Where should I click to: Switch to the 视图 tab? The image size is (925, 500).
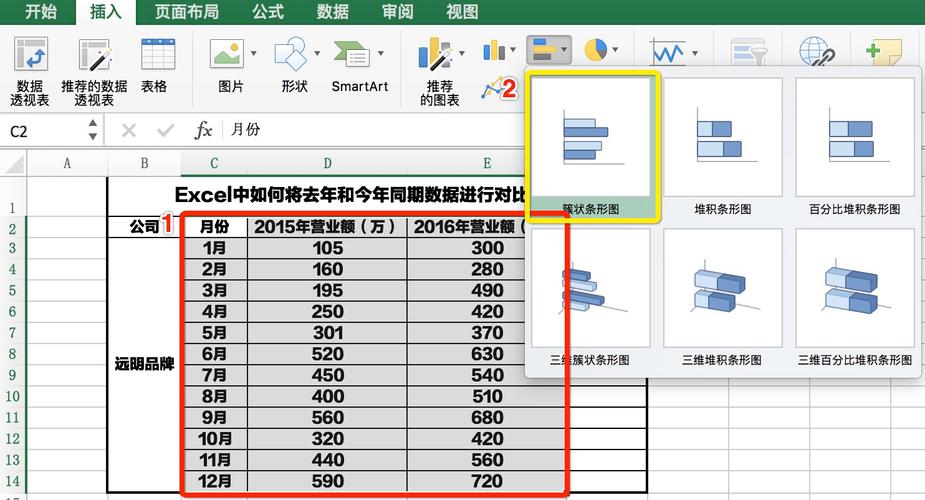[x=462, y=12]
